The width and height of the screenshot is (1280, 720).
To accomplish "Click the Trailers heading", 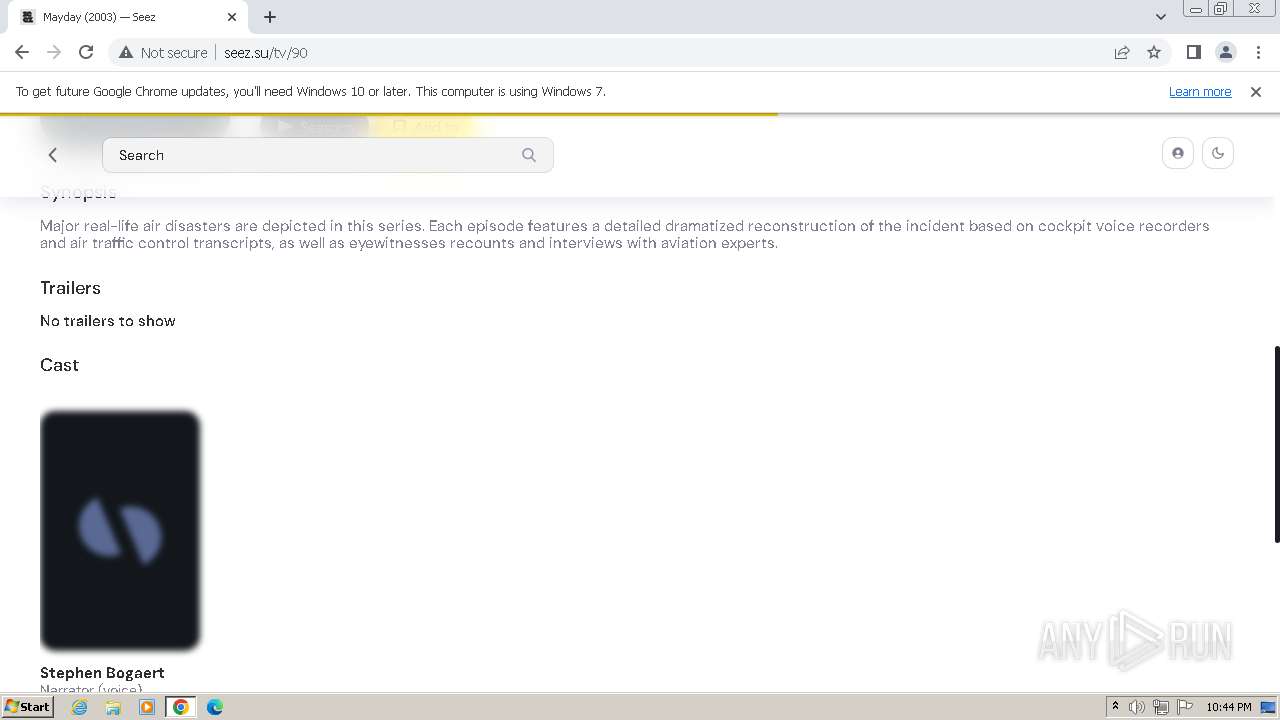I will coord(70,288).
